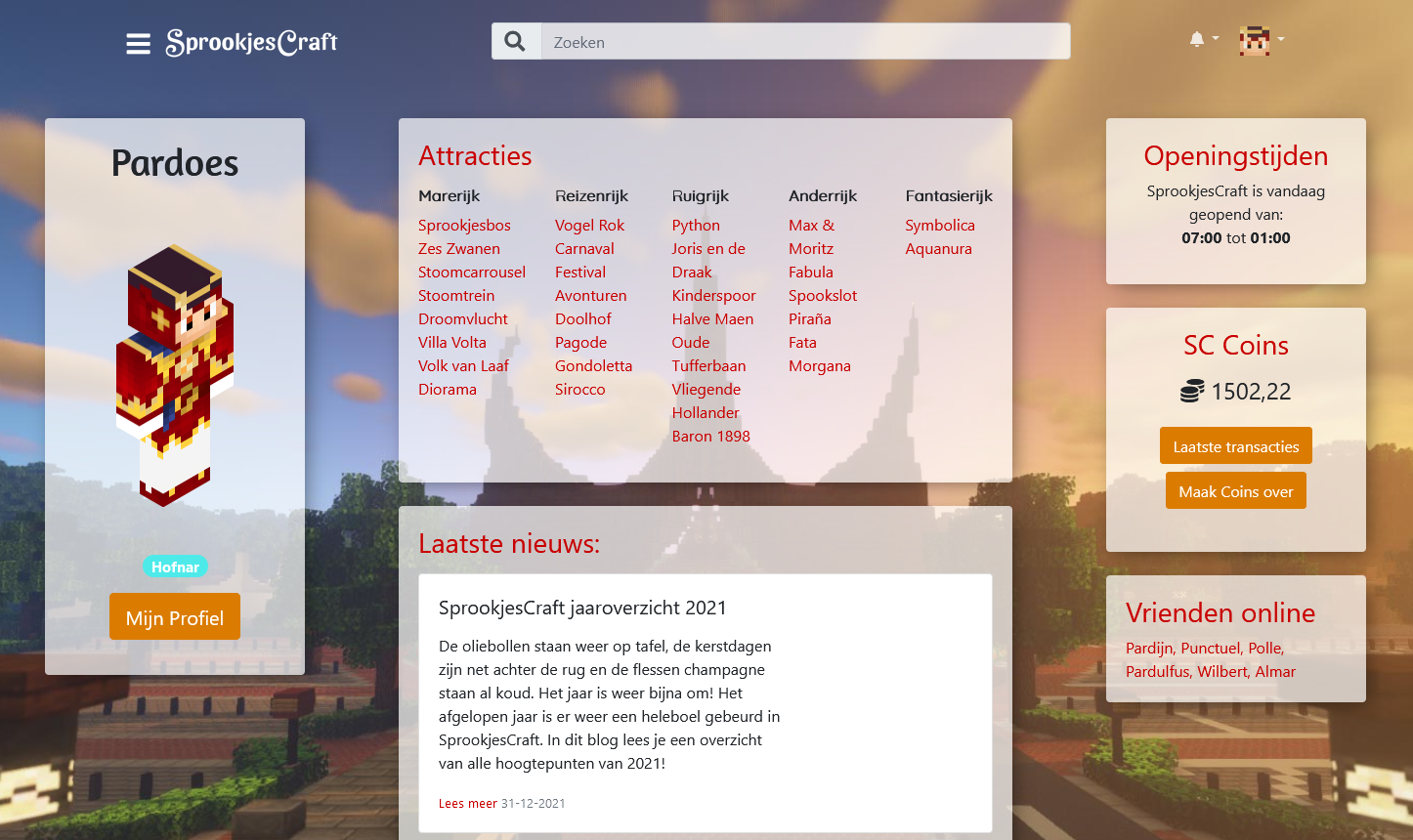The height and width of the screenshot is (840, 1413).
Task: Open the Max & Moritz link
Action: tap(811, 236)
